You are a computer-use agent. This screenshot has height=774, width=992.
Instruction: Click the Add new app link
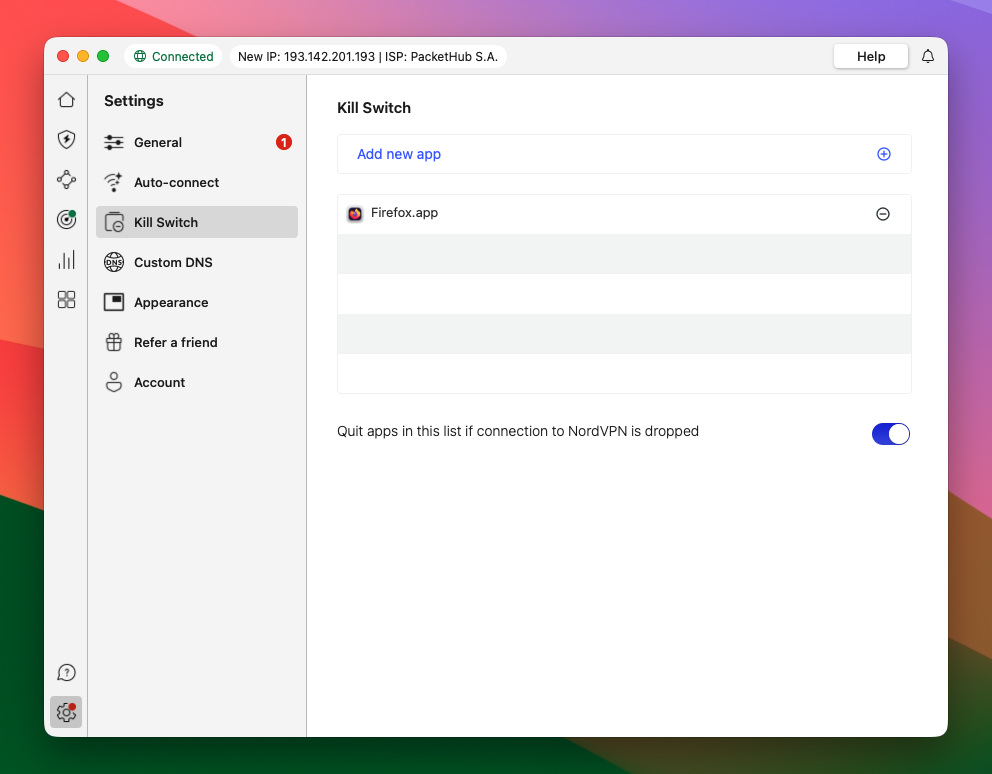[x=399, y=154]
